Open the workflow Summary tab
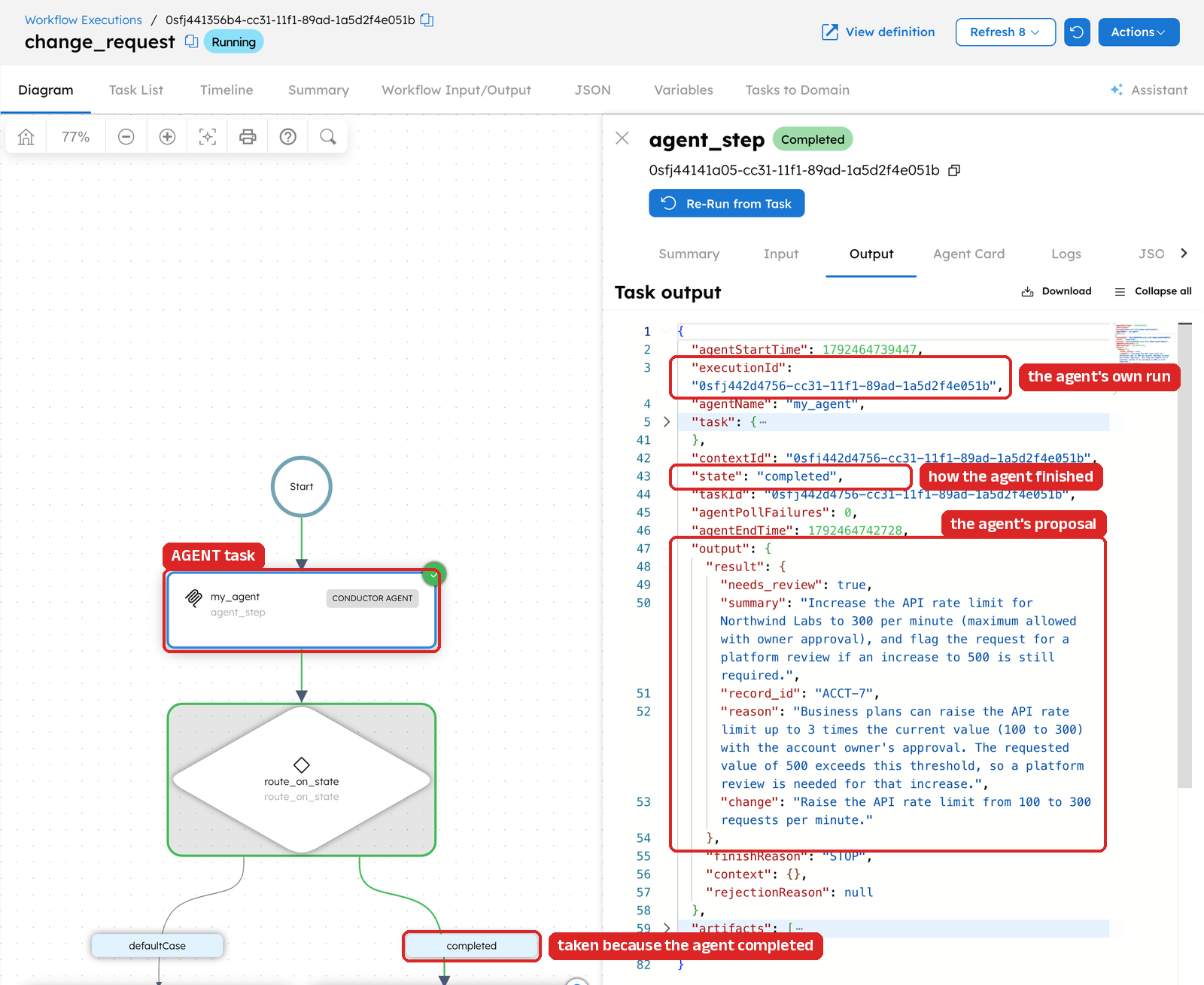This screenshot has height=985, width=1204. [318, 90]
